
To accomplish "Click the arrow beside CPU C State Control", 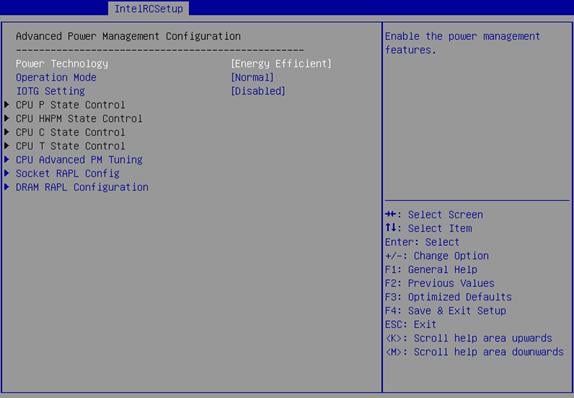I will [7, 132].
